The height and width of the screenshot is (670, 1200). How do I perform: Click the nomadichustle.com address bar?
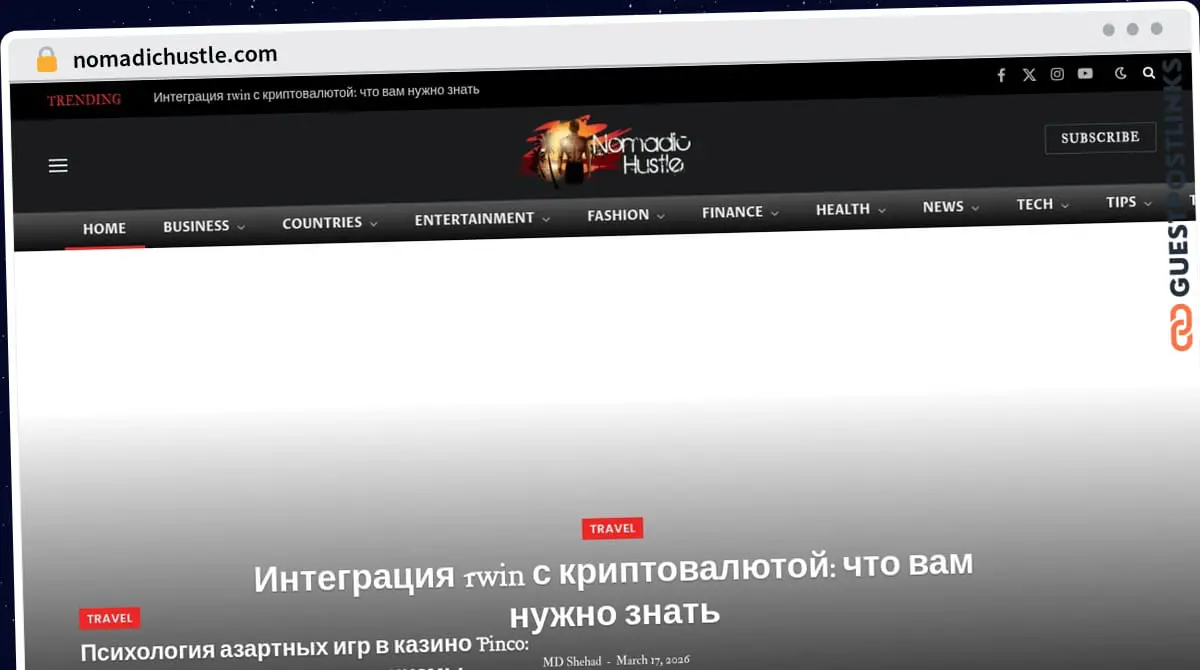tap(175, 57)
